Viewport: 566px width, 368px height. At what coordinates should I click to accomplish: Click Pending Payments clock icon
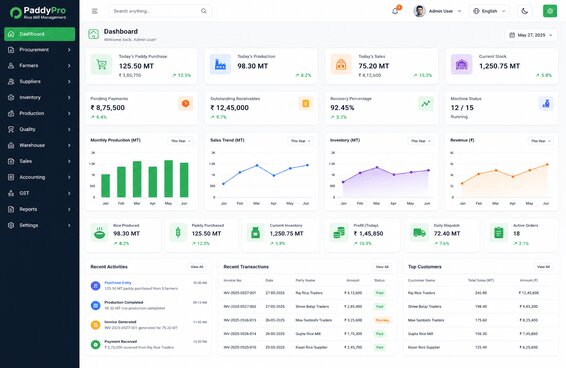point(186,104)
